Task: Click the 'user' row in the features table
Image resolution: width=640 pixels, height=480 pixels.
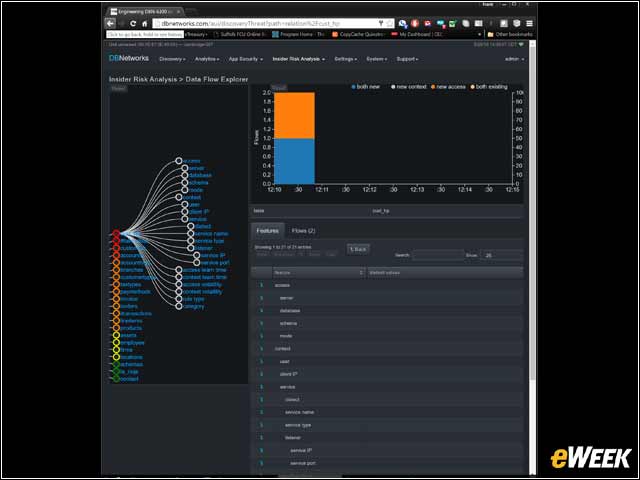Action: click(389, 361)
